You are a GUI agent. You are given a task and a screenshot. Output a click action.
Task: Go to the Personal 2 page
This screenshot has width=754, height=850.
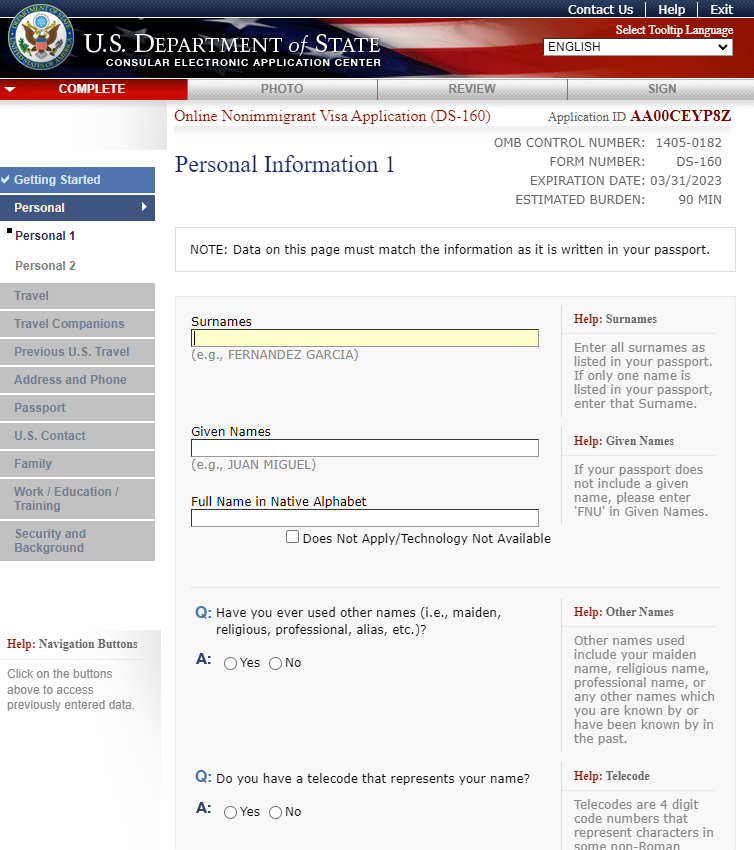pos(46,266)
